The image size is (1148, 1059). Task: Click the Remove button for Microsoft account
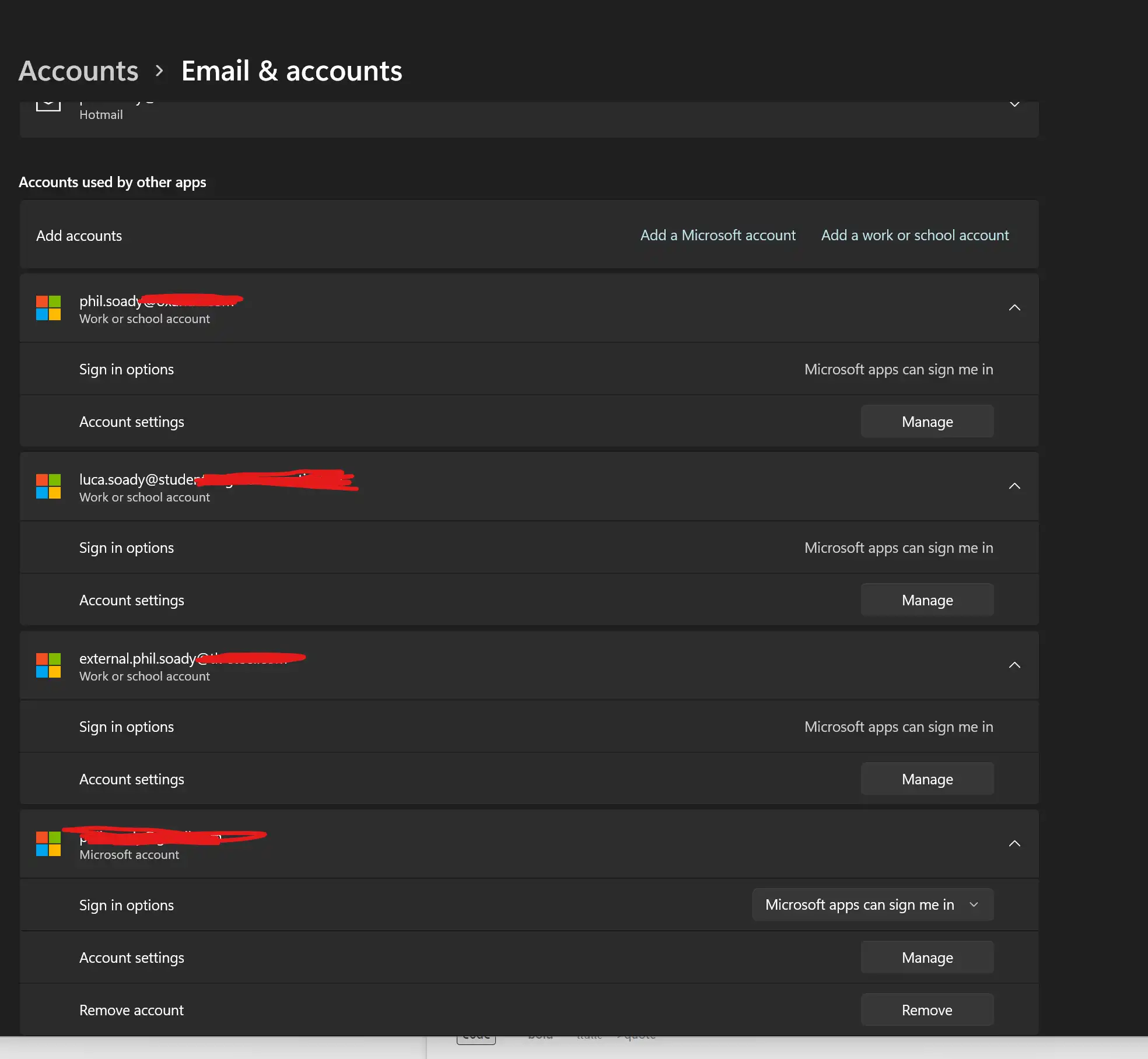pos(927,1010)
